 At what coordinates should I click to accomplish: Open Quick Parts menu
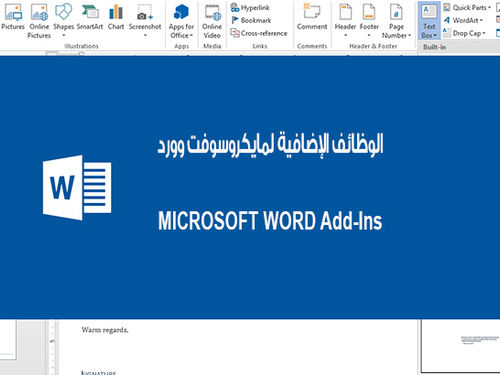pos(467,7)
